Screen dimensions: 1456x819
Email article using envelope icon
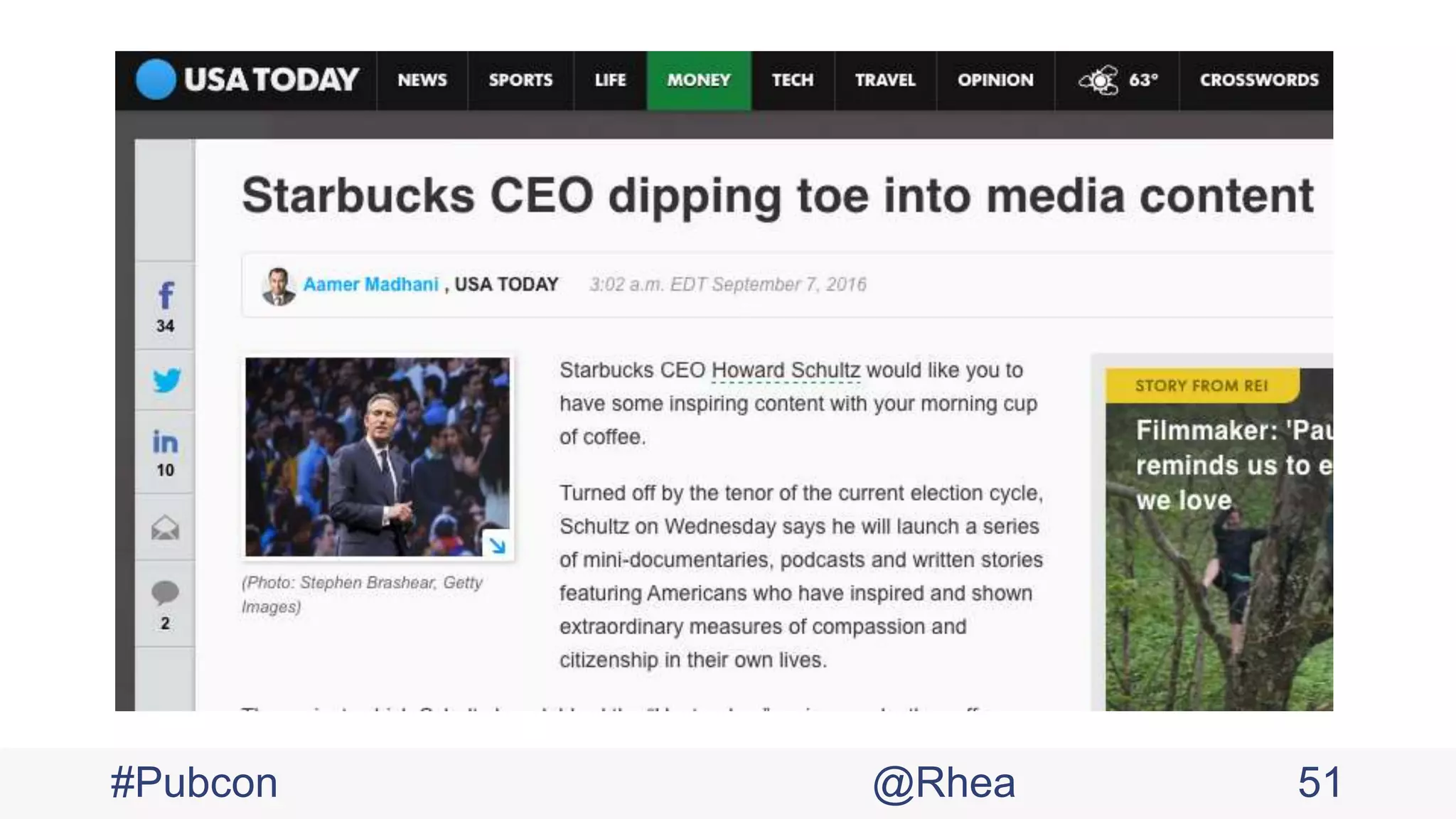165,528
